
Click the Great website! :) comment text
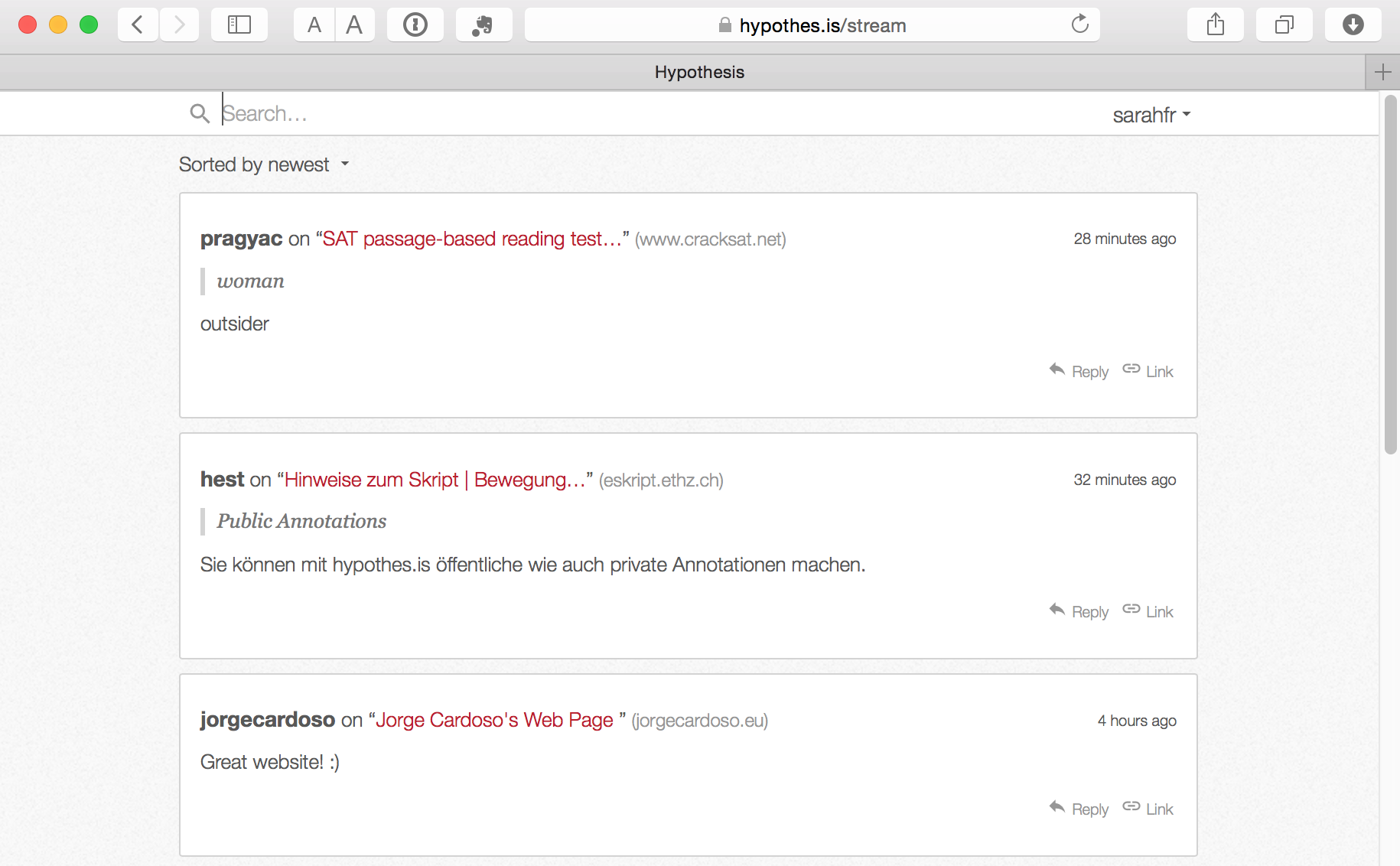pyautogui.click(x=270, y=762)
